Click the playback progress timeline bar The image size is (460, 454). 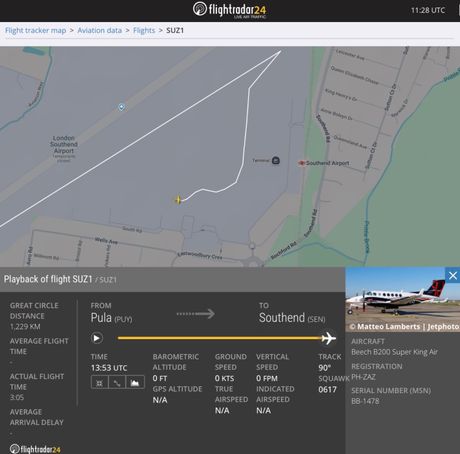click(220, 338)
